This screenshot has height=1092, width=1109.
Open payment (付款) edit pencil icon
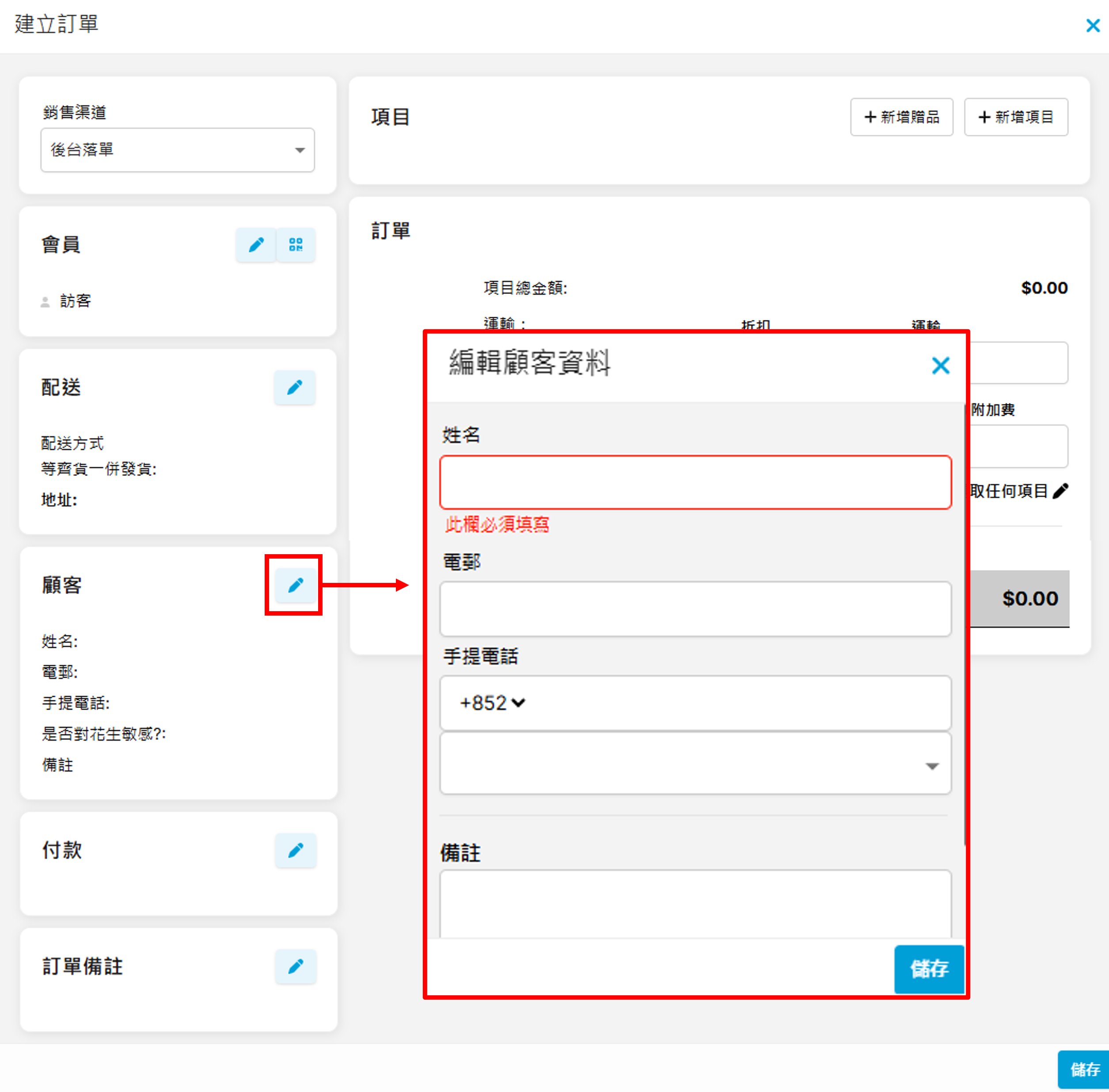(295, 850)
